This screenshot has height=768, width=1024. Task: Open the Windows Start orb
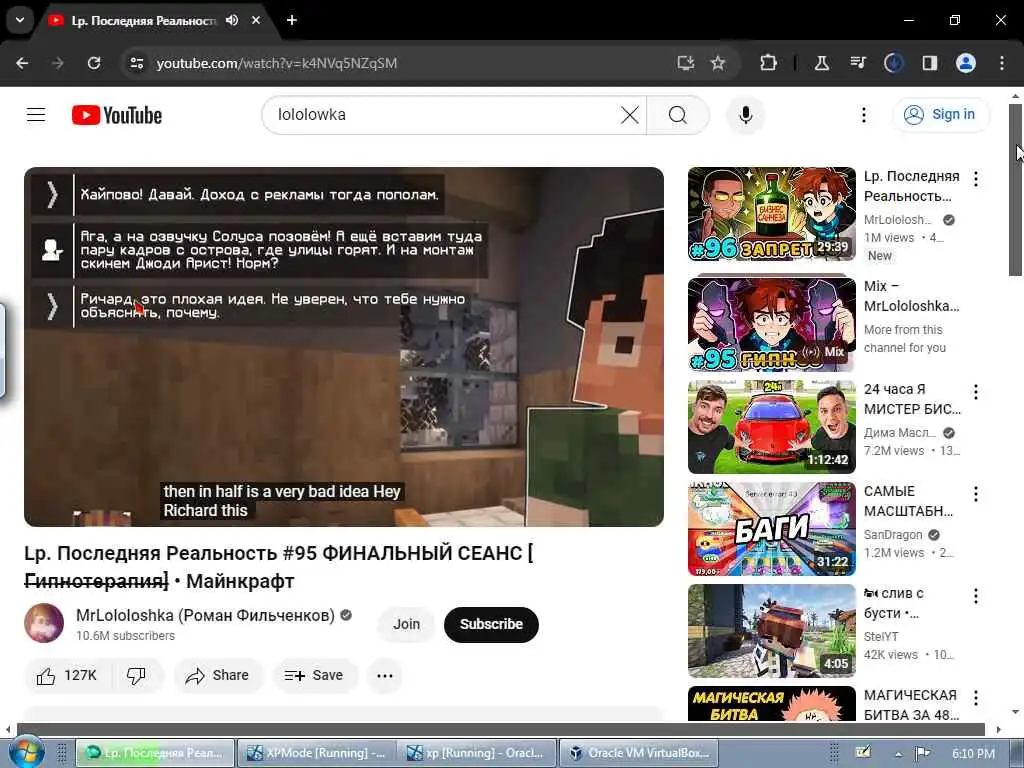coord(26,753)
